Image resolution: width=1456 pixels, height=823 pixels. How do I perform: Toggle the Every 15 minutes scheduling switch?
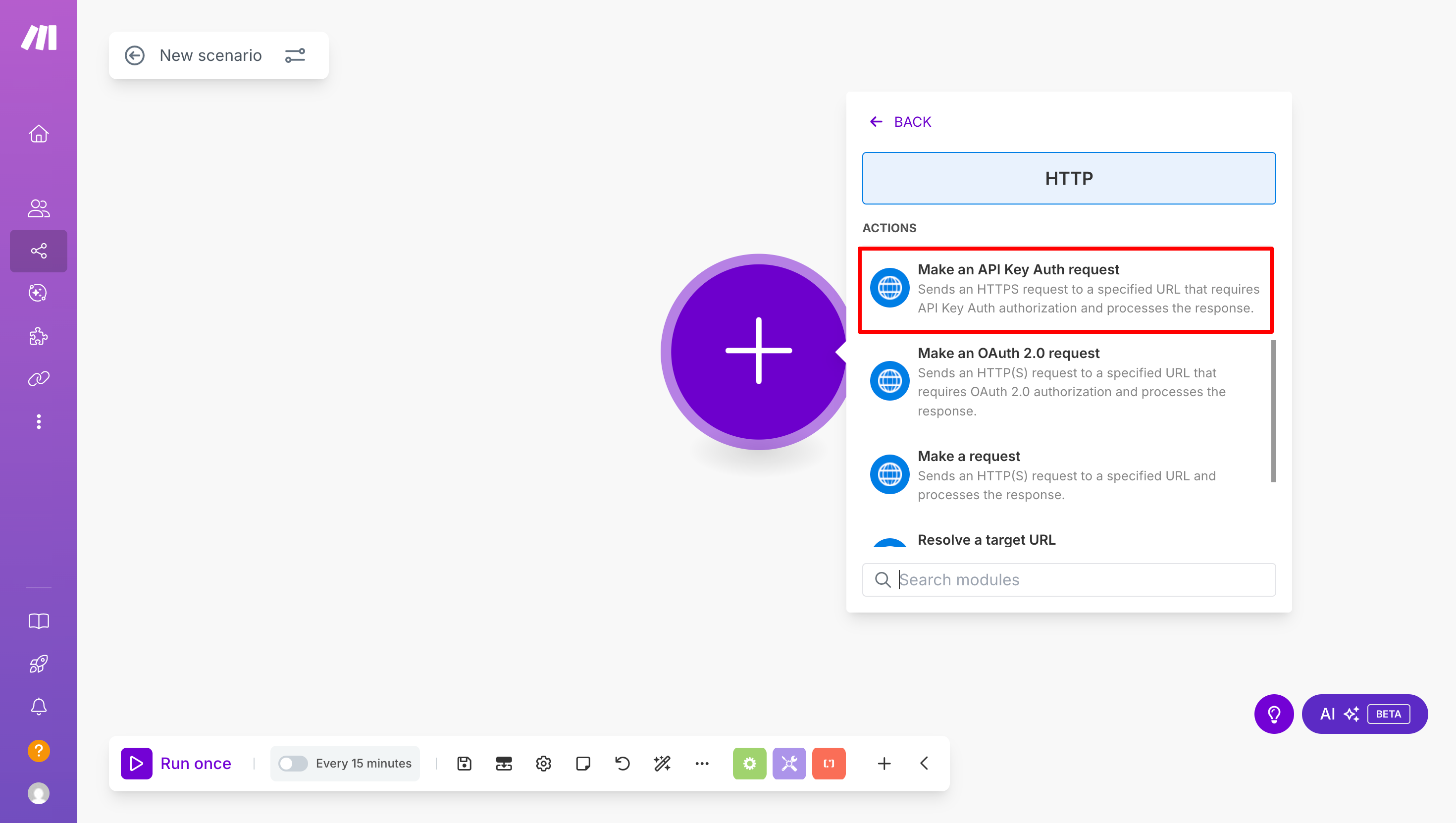(x=293, y=763)
